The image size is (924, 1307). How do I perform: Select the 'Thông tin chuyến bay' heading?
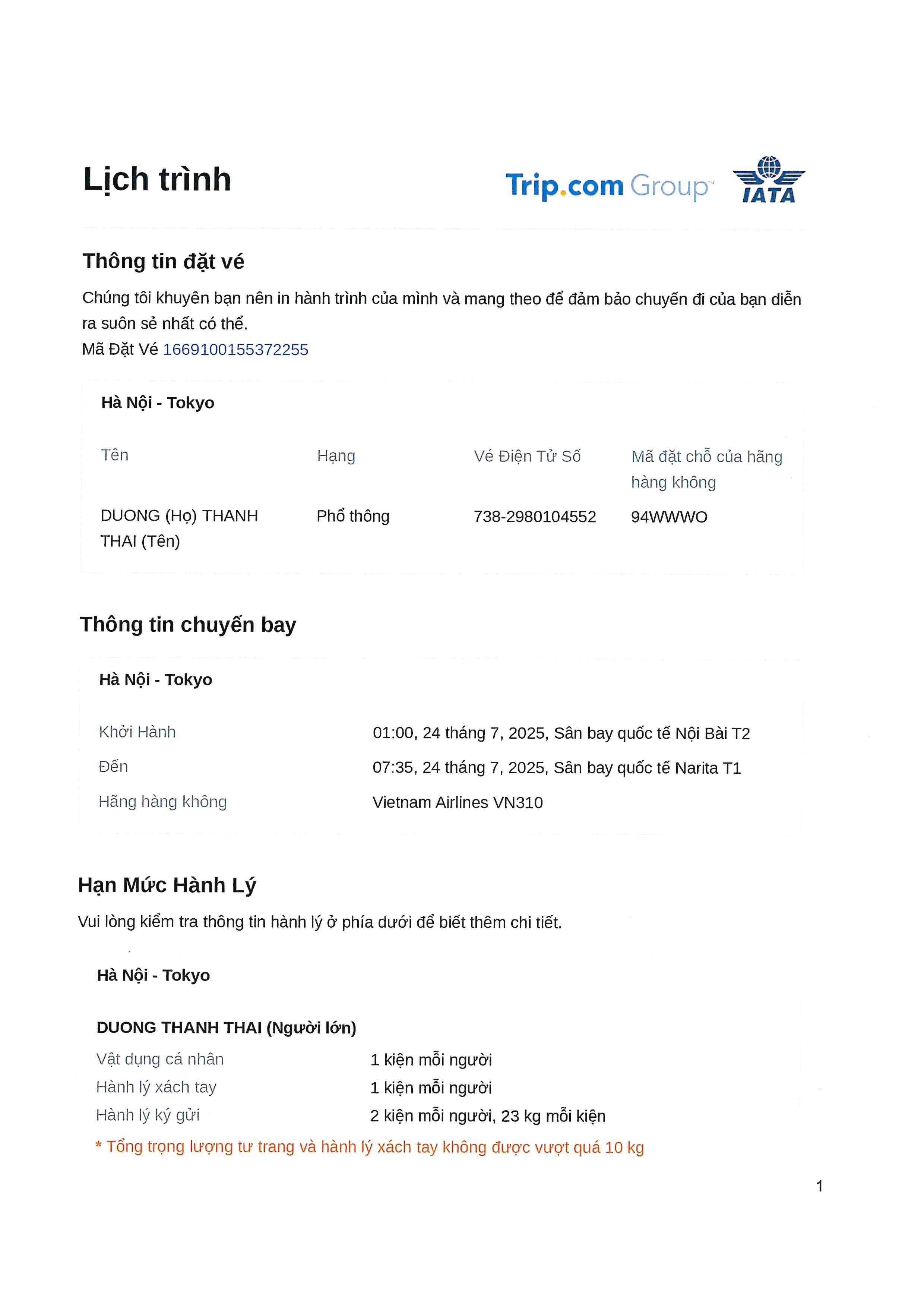pos(188,625)
